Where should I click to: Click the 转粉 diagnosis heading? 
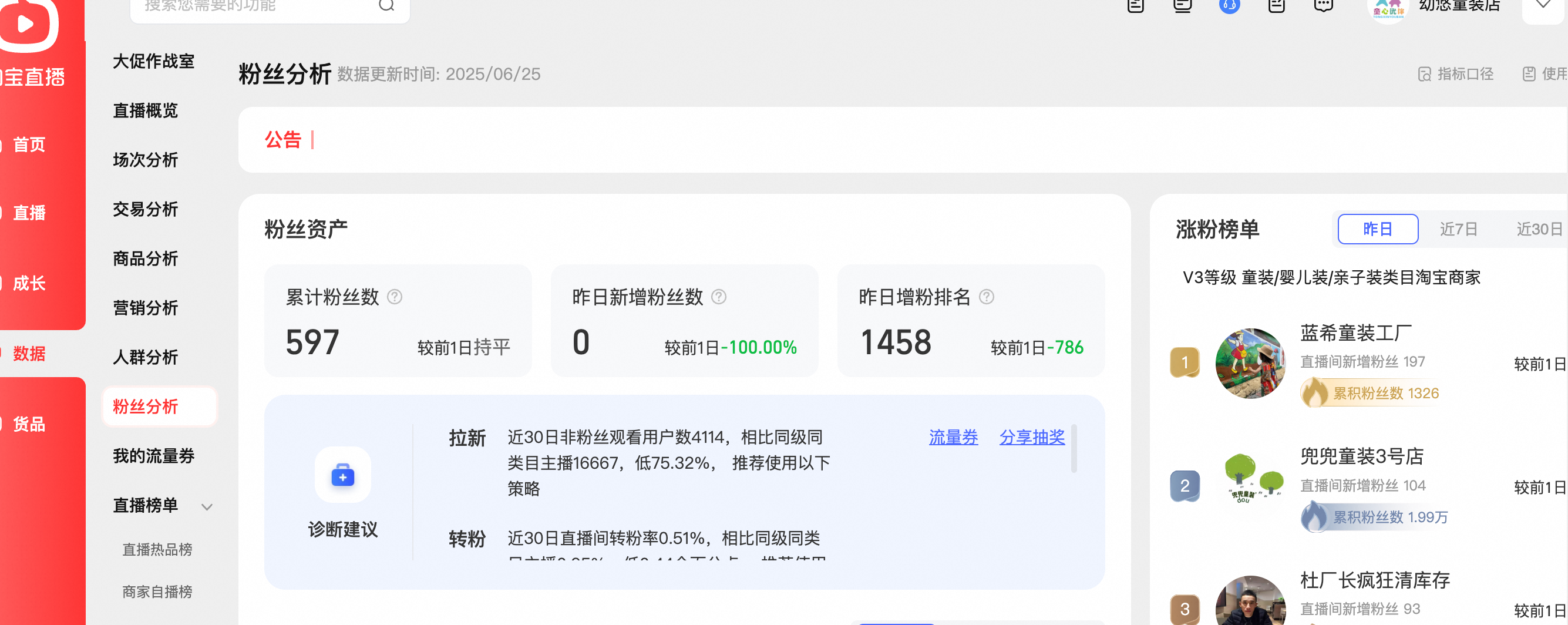467,539
